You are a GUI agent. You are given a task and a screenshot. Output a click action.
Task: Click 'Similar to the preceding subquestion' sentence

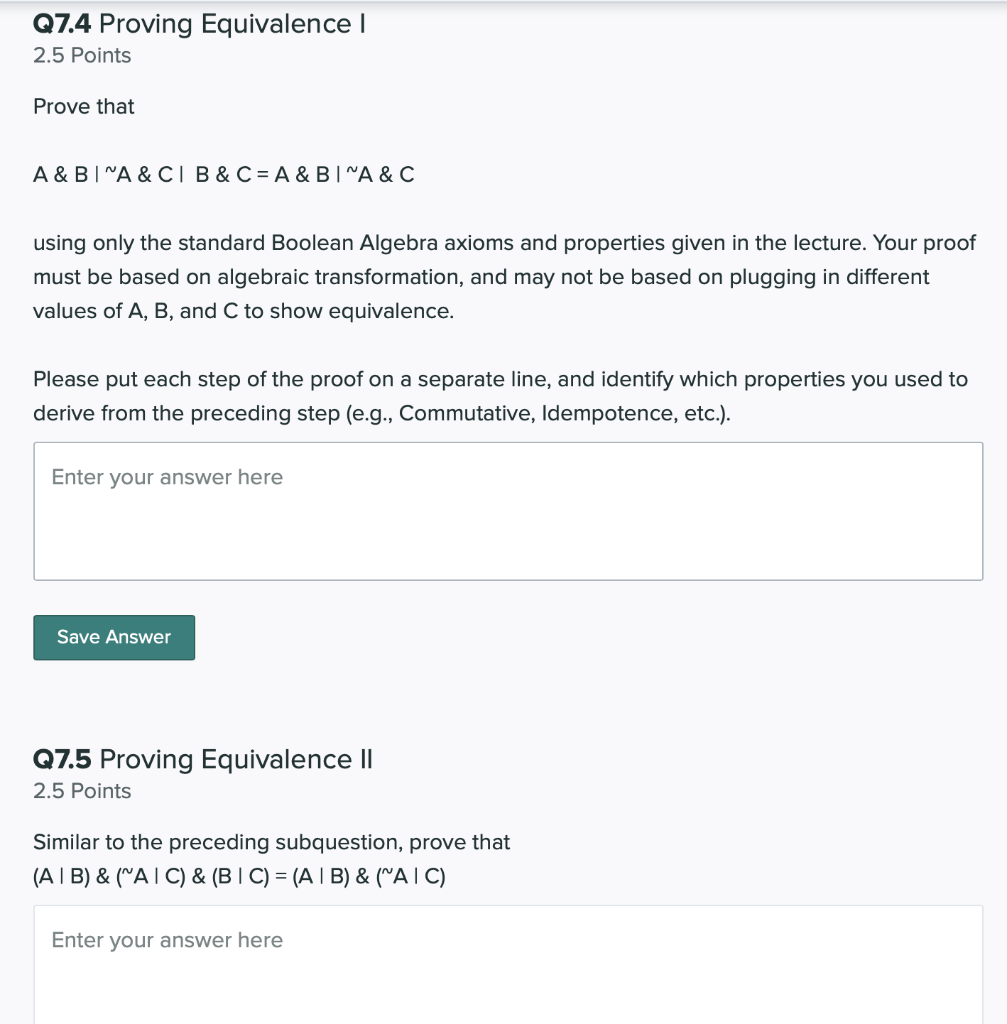[272, 842]
